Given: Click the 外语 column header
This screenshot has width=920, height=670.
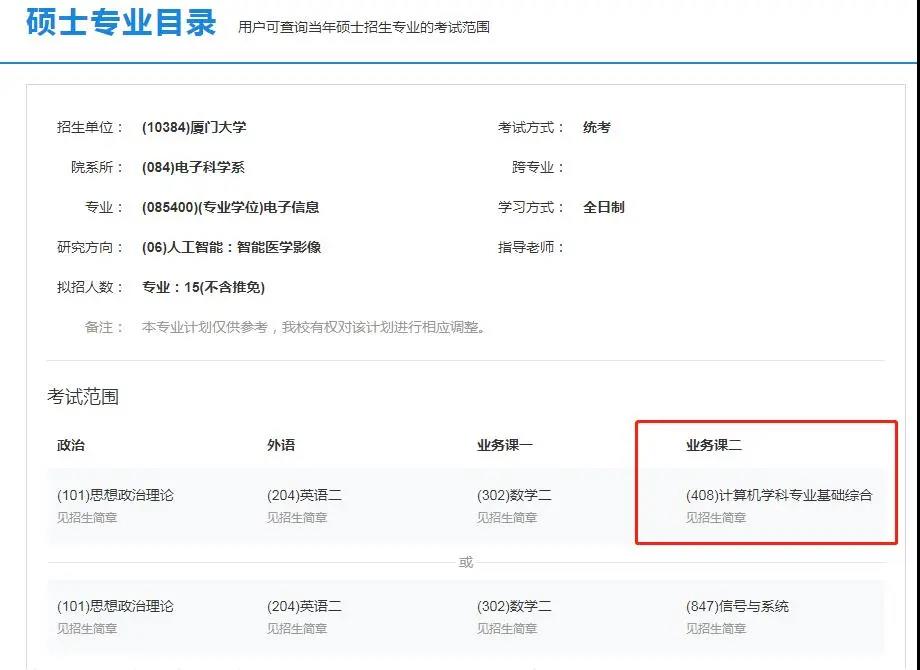Looking at the screenshot, I should tap(281, 446).
